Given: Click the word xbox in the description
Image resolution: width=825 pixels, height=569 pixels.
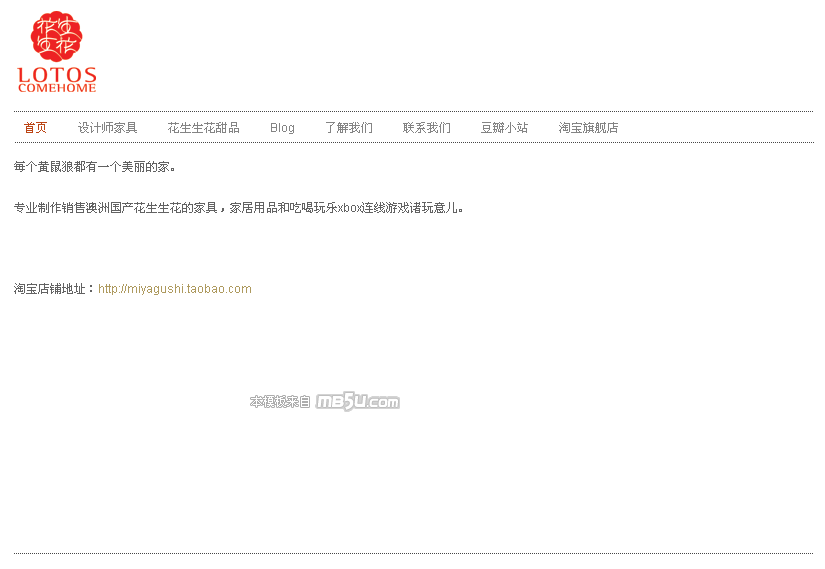Looking at the screenshot, I should pyautogui.click(x=350, y=208).
